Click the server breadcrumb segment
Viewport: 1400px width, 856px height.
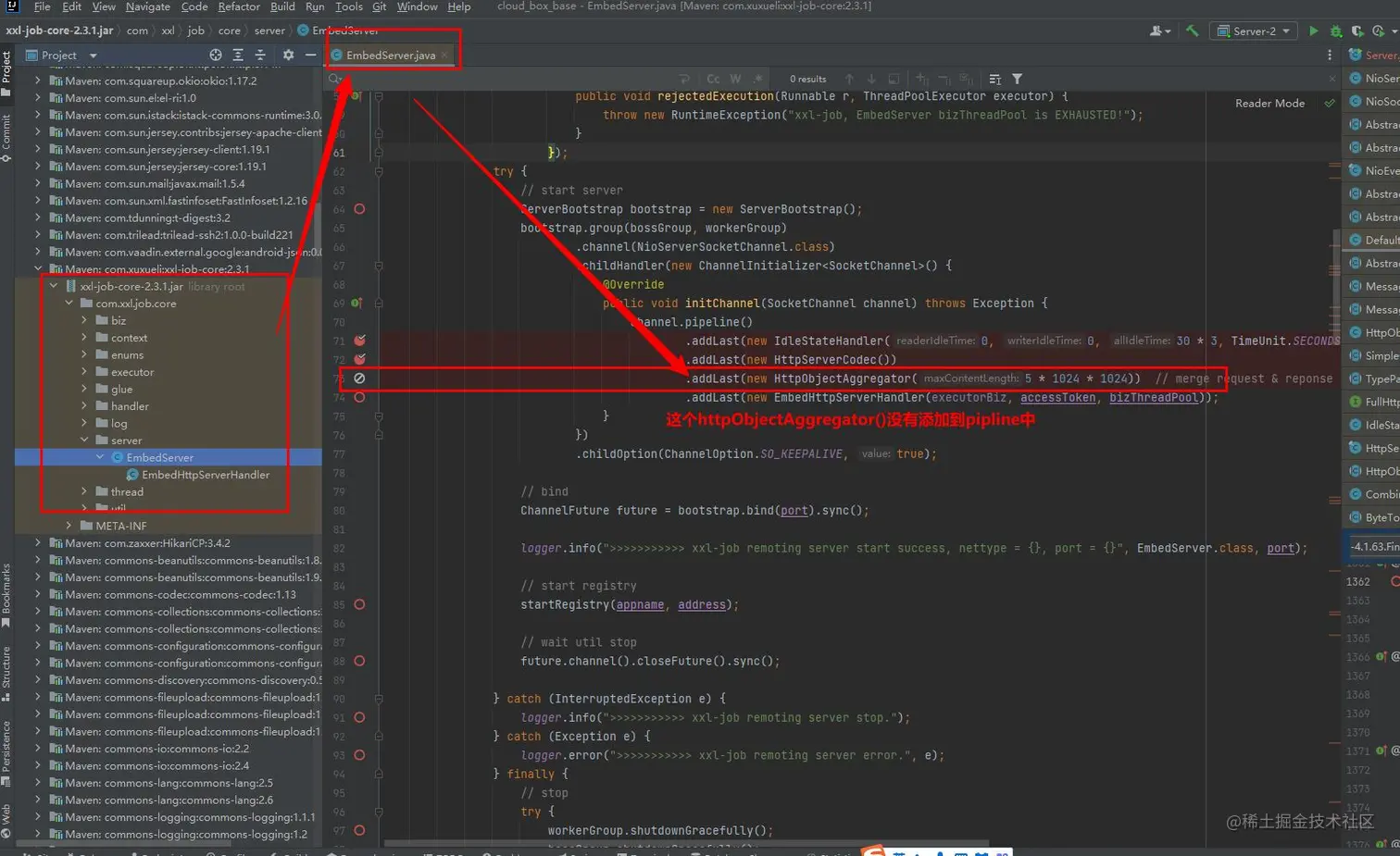269,31
